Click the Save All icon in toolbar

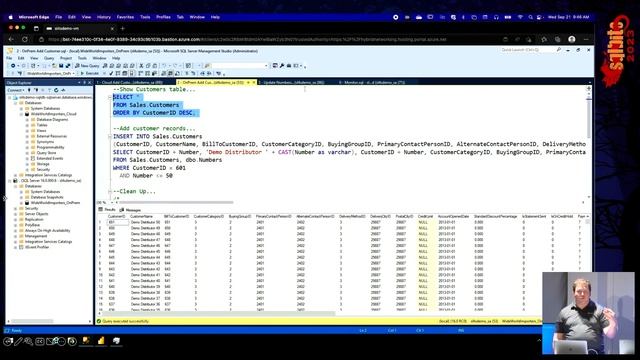click(x=68, y=66)
